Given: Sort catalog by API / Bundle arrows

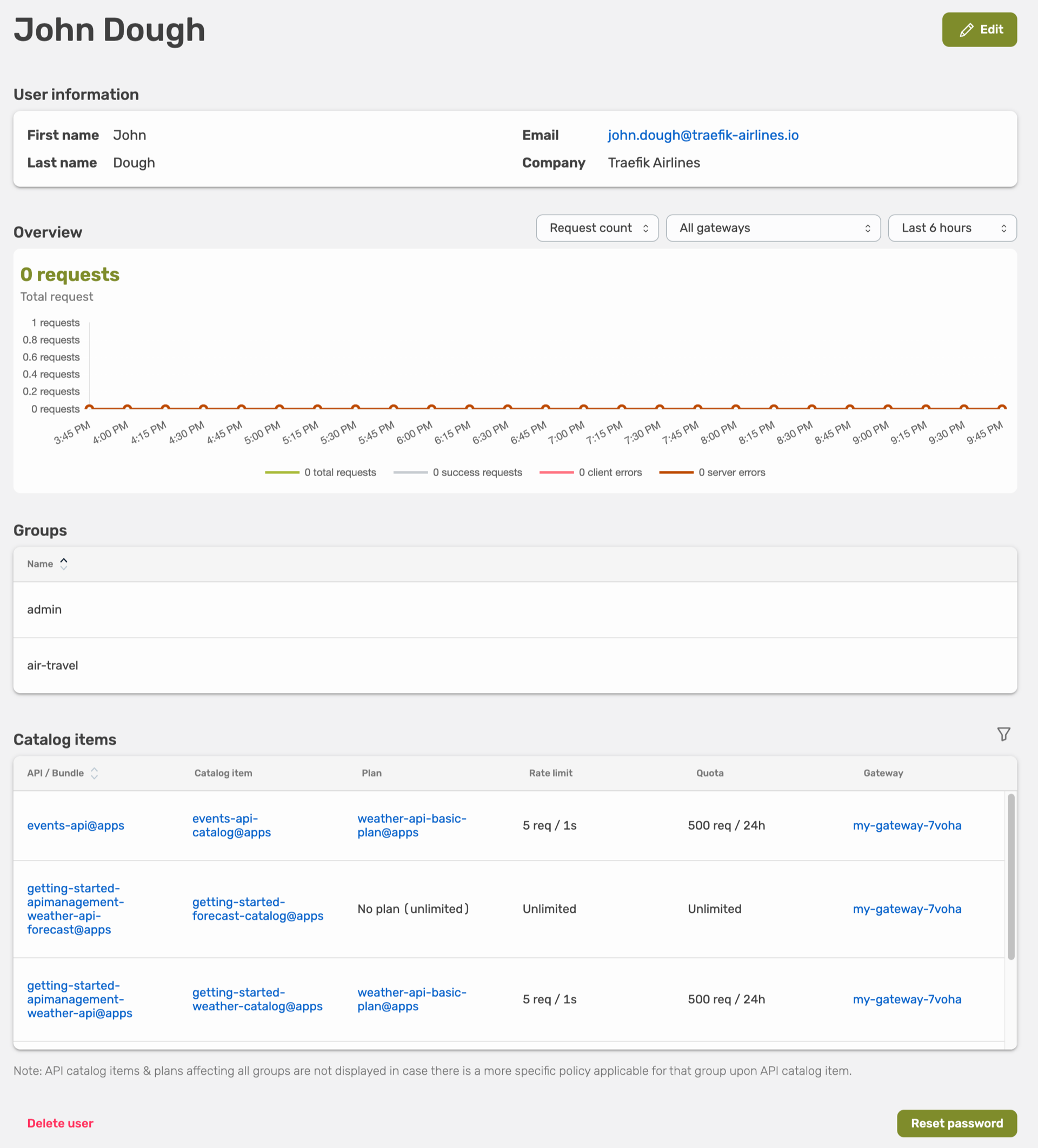Looking at the screenshot, I should point(95,773).
